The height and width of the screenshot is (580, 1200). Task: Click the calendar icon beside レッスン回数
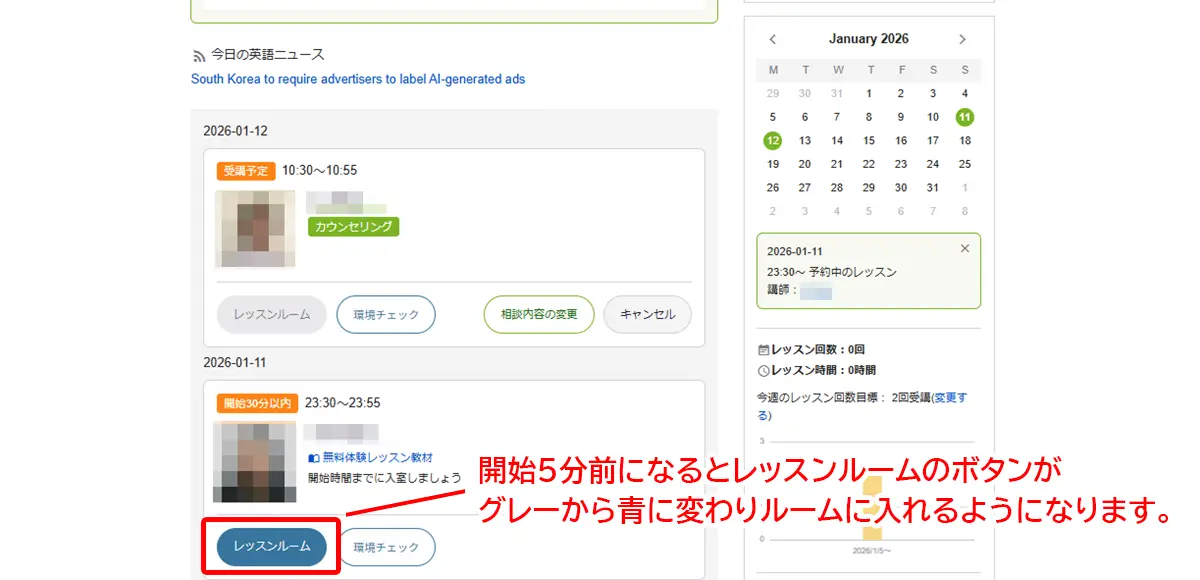[764, 350]
